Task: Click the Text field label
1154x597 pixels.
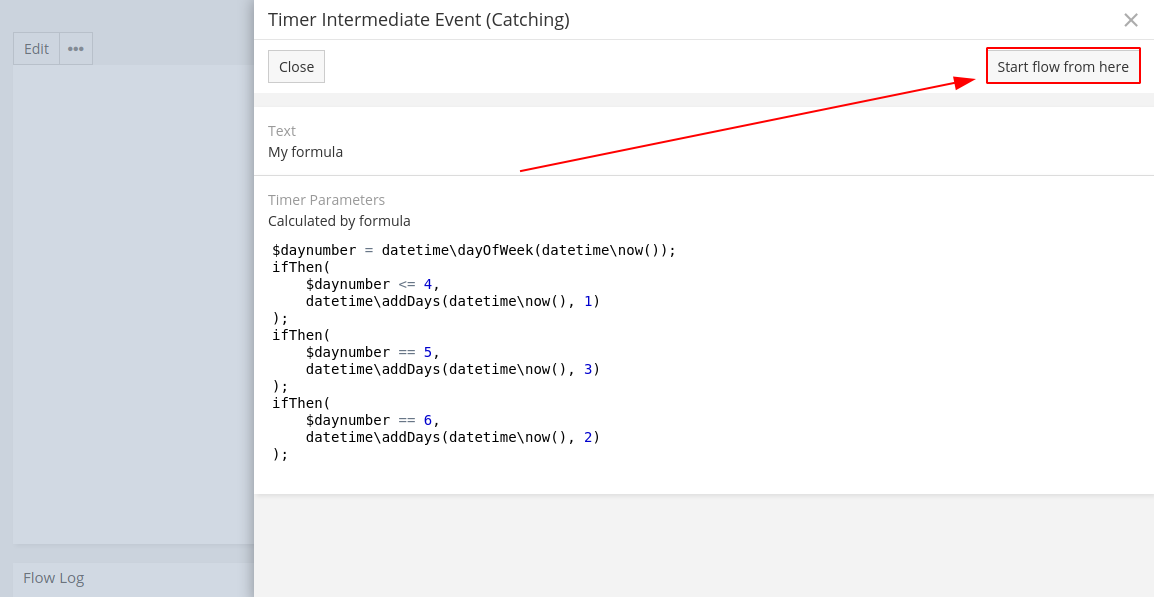Action: (x=282, y=131)
